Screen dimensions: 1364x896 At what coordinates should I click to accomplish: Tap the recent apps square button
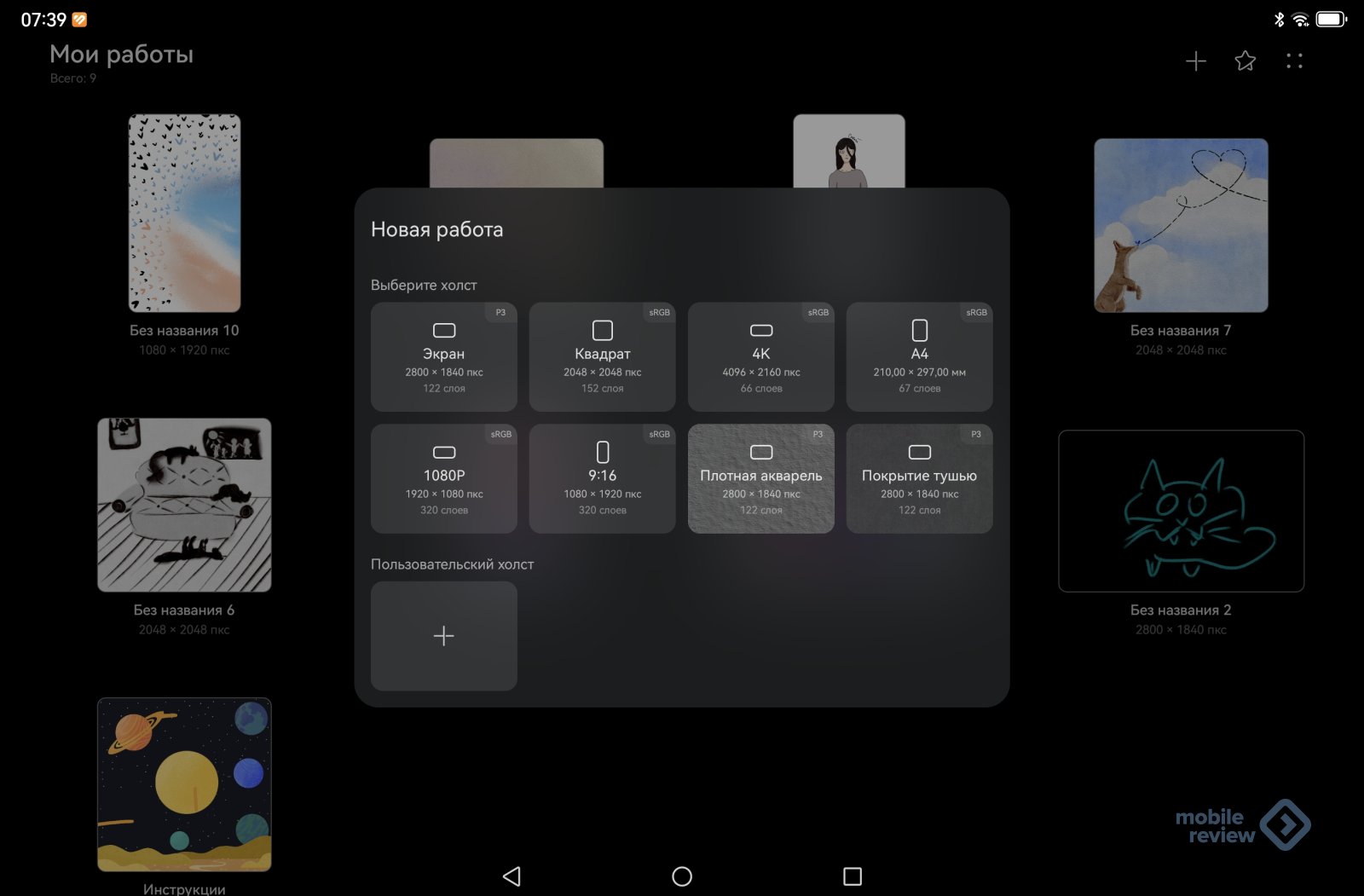click(x=852, y=876)
